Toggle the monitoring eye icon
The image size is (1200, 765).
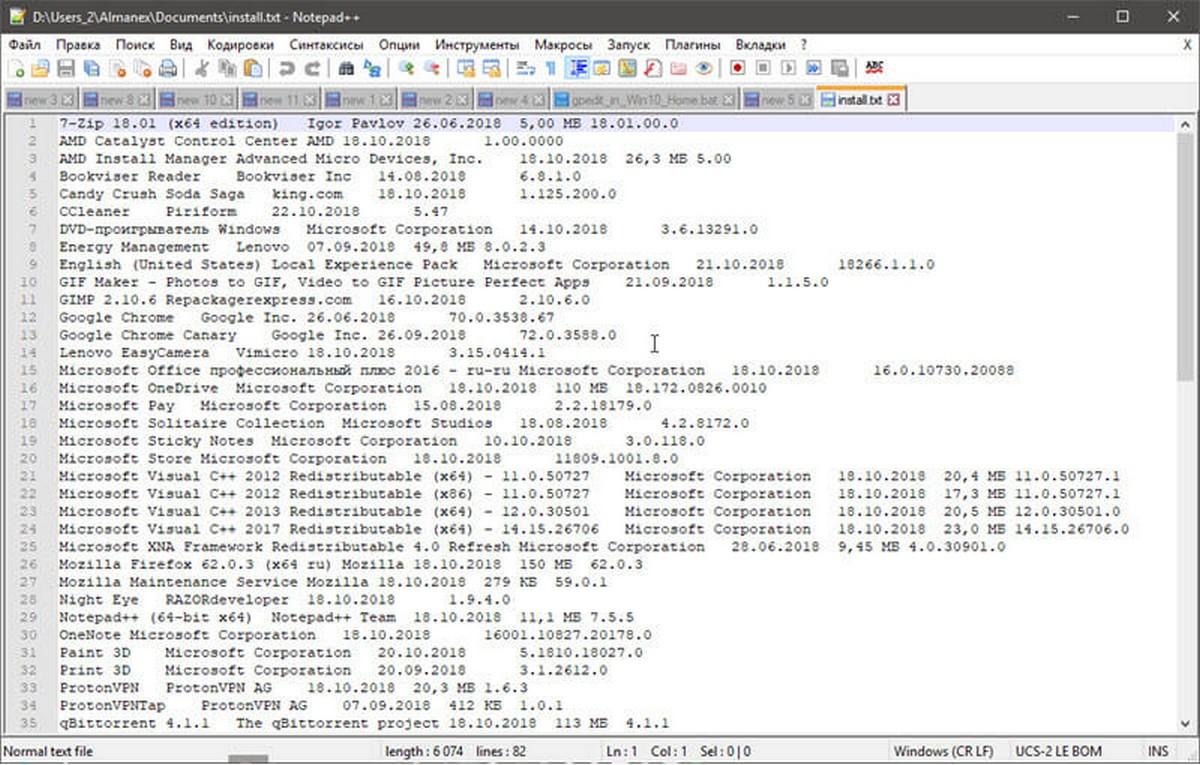pyautogui.click(x=704, y=68)
